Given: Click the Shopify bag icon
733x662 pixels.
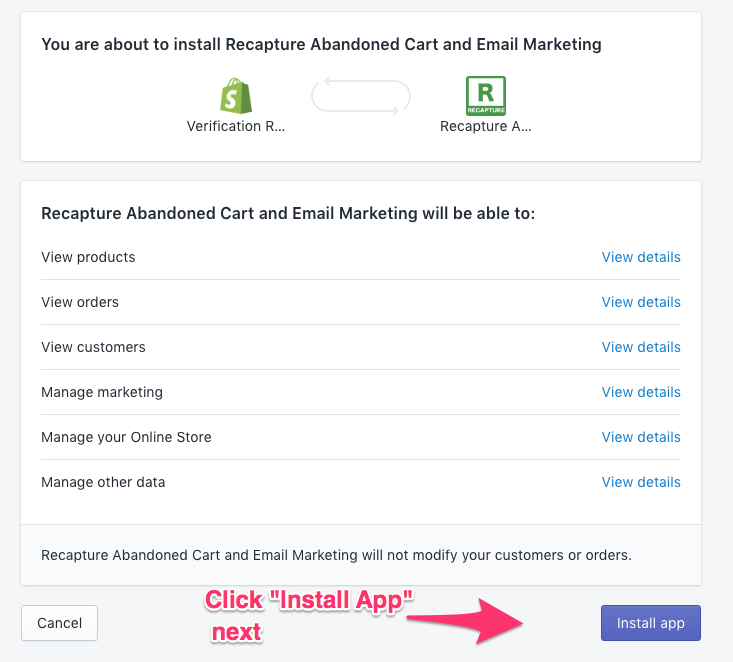Looking at the screenshot, I should [236, 96].
